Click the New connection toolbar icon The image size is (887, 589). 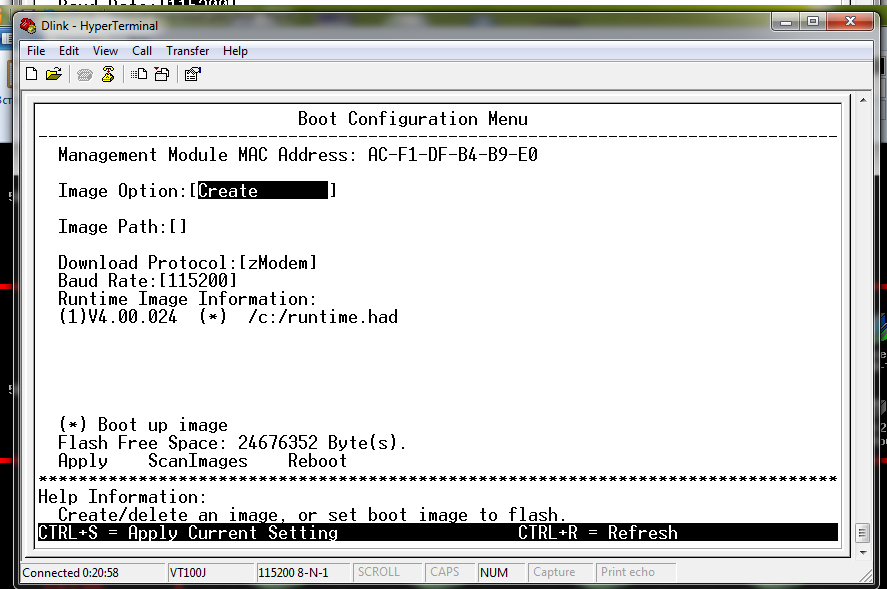pyautogui.click(x=32, y=74)
